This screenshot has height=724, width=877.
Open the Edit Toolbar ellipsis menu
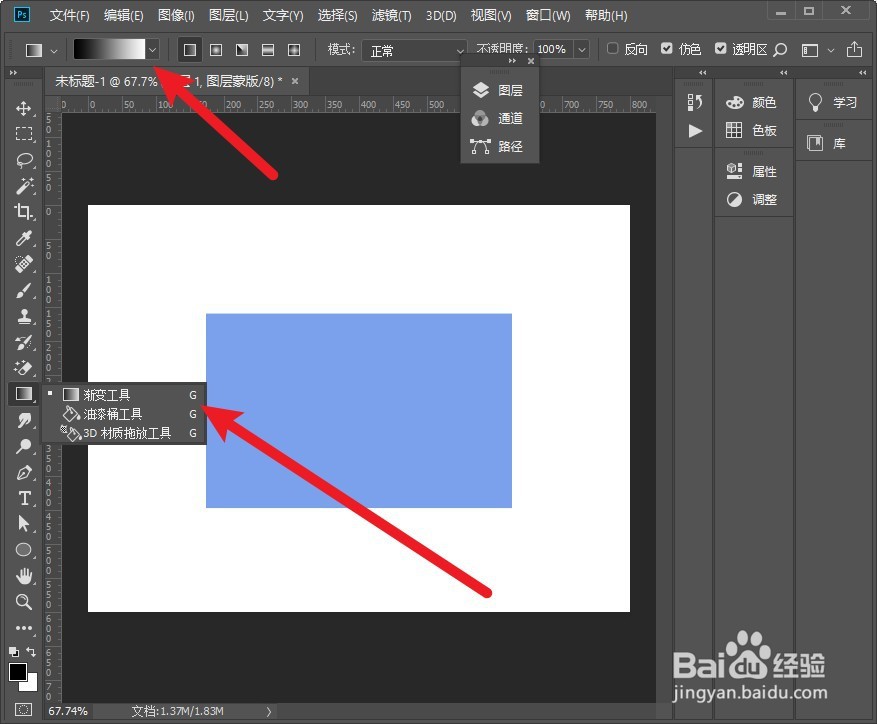tap(23, 628)
